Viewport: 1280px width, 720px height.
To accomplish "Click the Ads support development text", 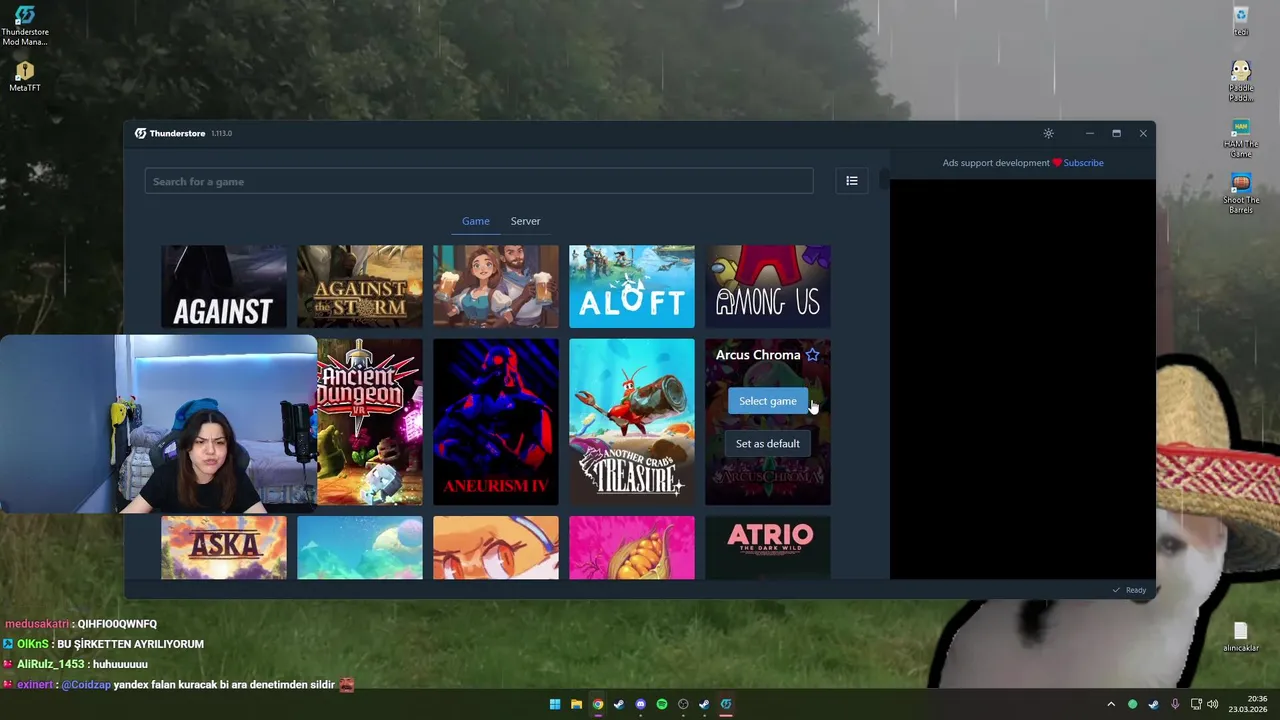I will pos(996,163).
